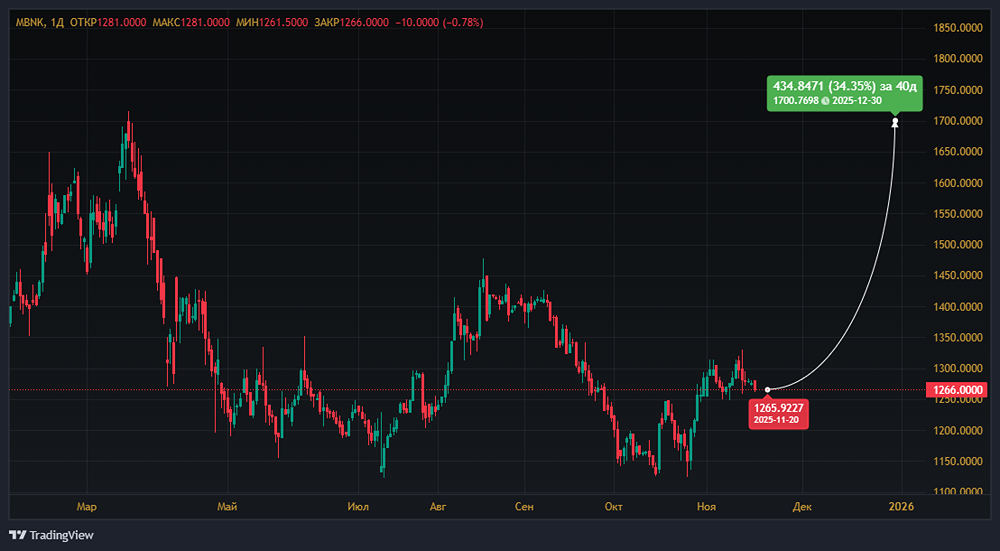Select the white forecast end point marker
The height and width of the screenshot is (551, 1000).
(x=895, y=121)
